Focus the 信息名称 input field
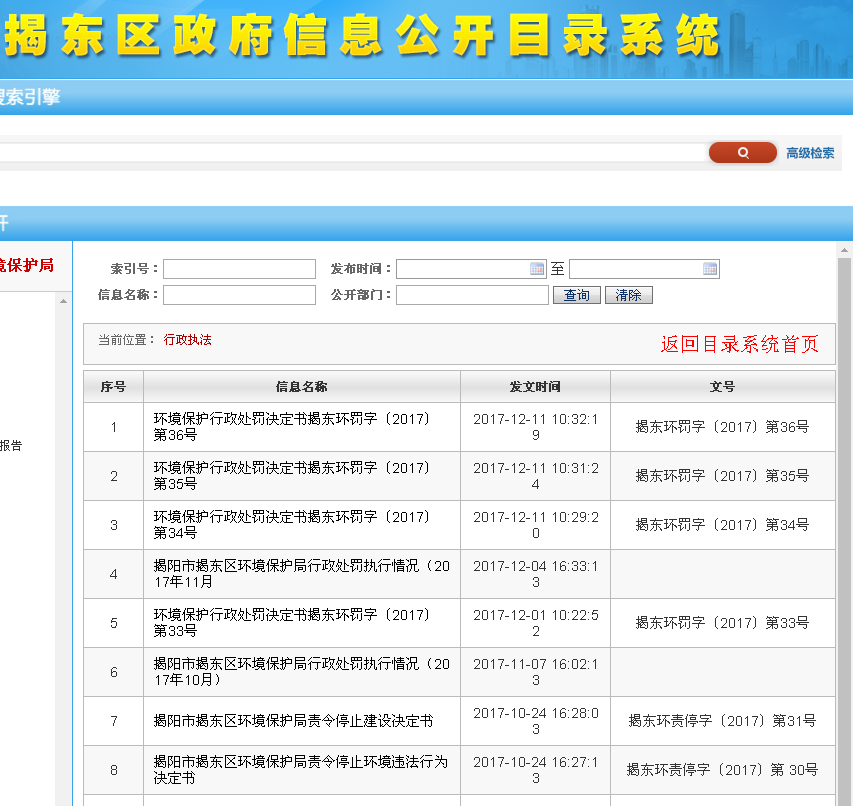The image size is (853, 806). (x=239, y=295)
